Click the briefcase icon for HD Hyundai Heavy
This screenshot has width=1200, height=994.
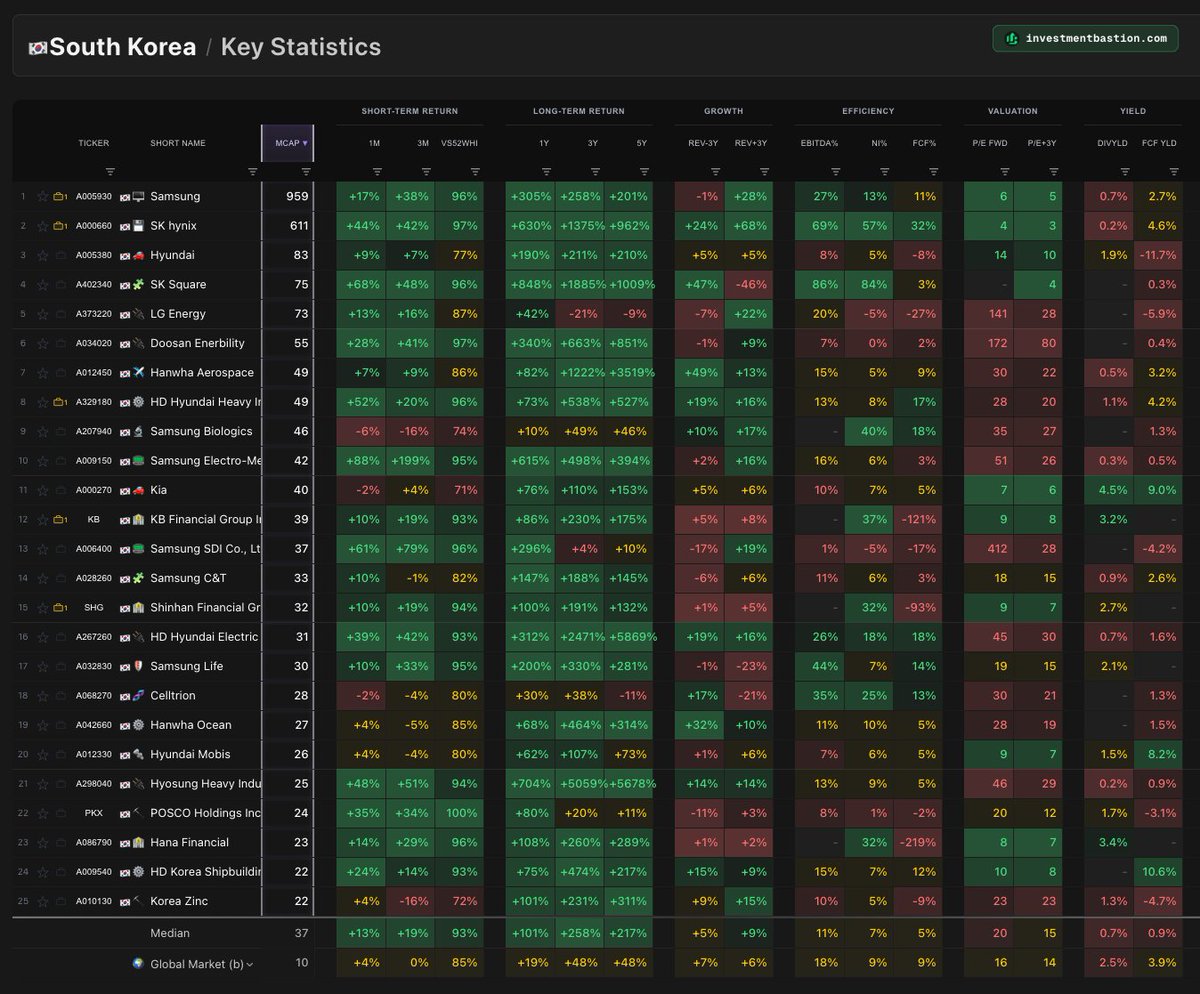59,402
